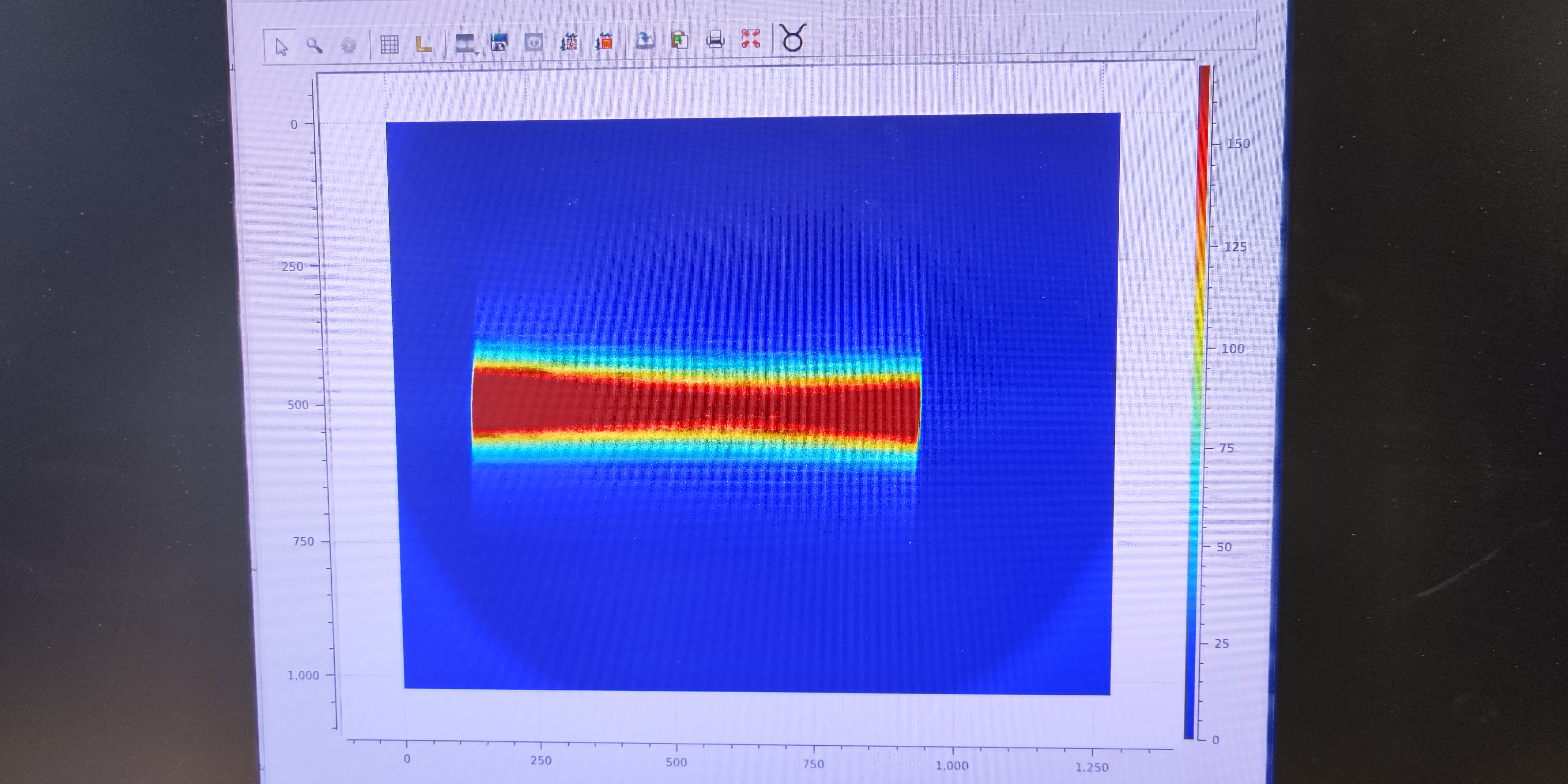The height and width of the screenshot is (784, 1568).
Task: Enable the cross-section tool with crosshair
Action: tap(569, 41)
